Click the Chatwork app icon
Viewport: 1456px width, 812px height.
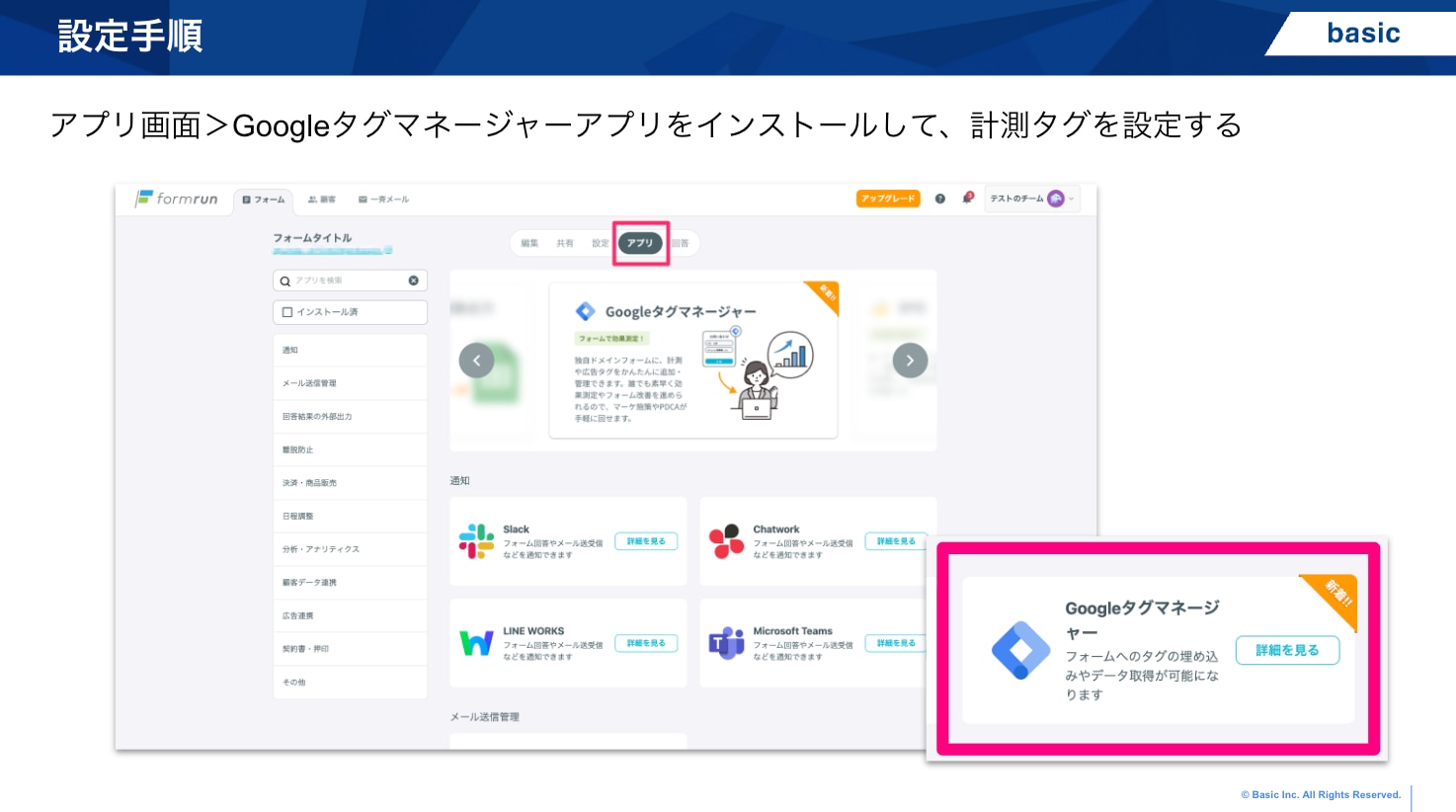coord(726,541)
